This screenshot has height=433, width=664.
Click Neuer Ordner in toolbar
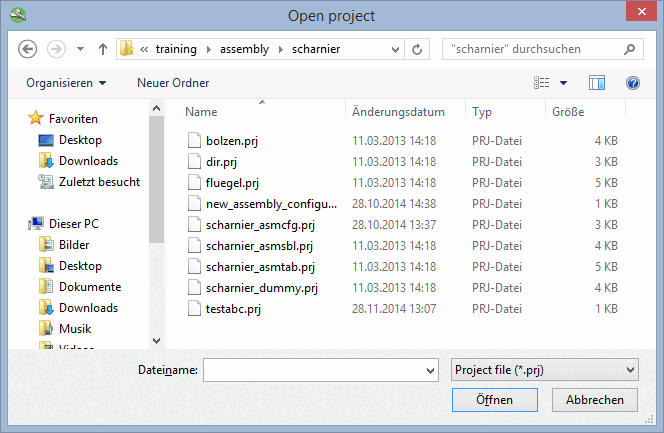pos(173,83)
